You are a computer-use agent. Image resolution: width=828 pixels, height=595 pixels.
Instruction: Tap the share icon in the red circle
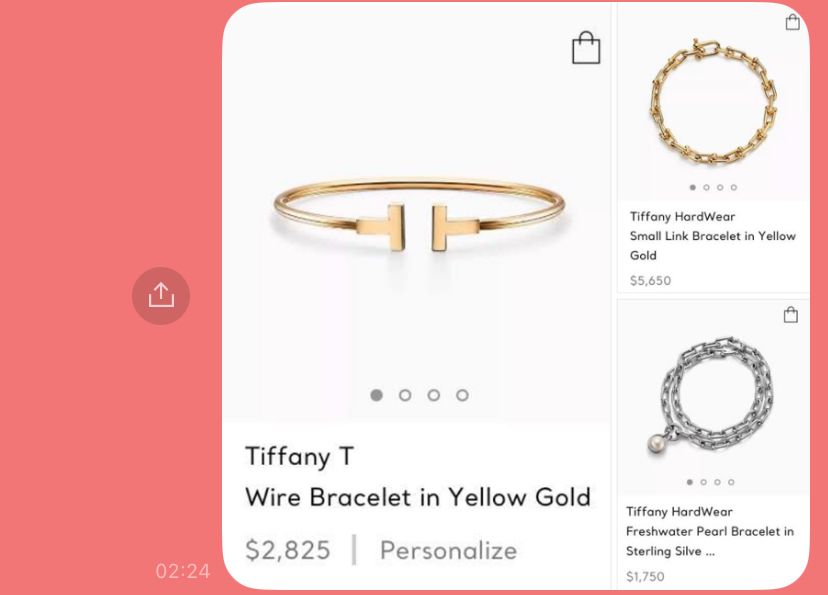tap(161, 295)
